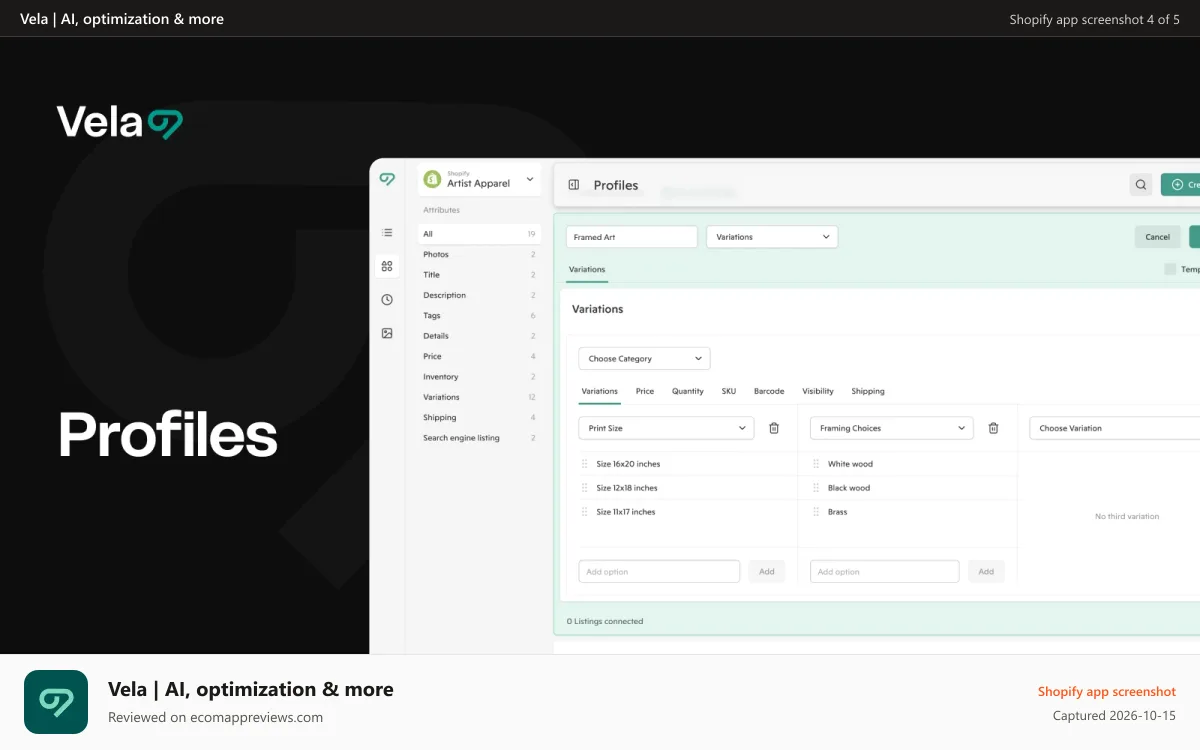Click the Vela app icon in footer
The height and width of the screenshot is (750, 1200).
point(56,702)
